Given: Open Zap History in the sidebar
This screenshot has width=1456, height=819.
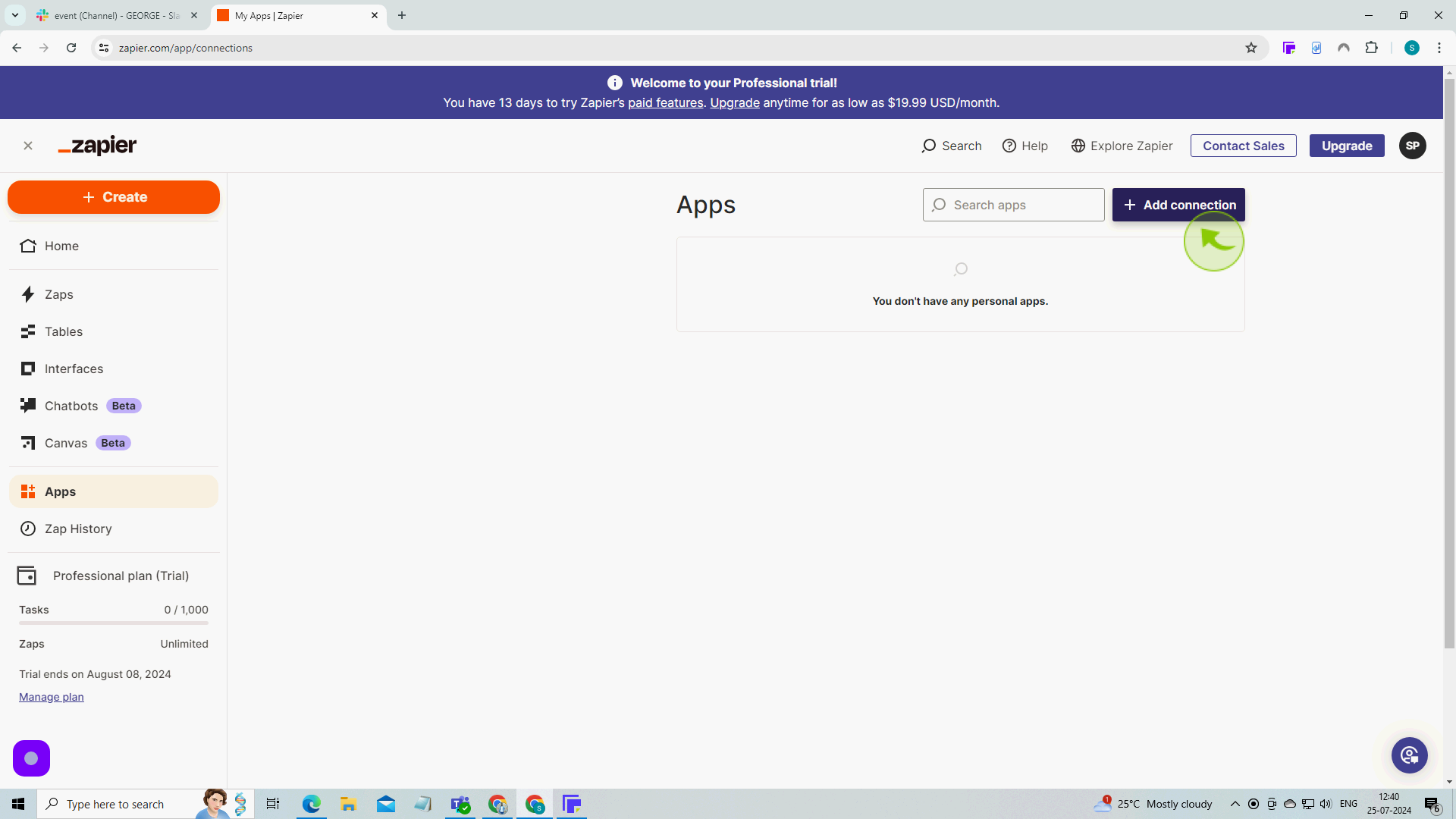Looking at the screenshot, I should (x=114, y=529).
